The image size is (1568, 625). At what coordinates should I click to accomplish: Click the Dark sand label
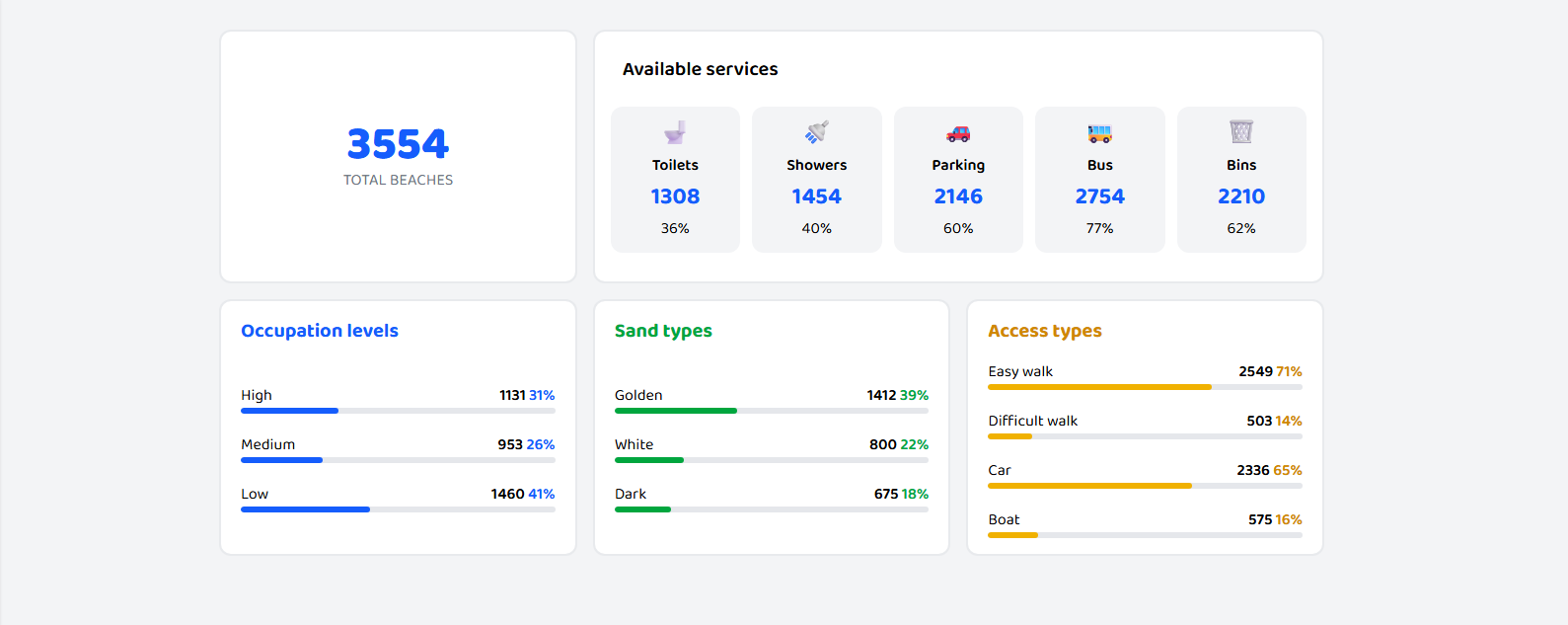tap(631, 494)
